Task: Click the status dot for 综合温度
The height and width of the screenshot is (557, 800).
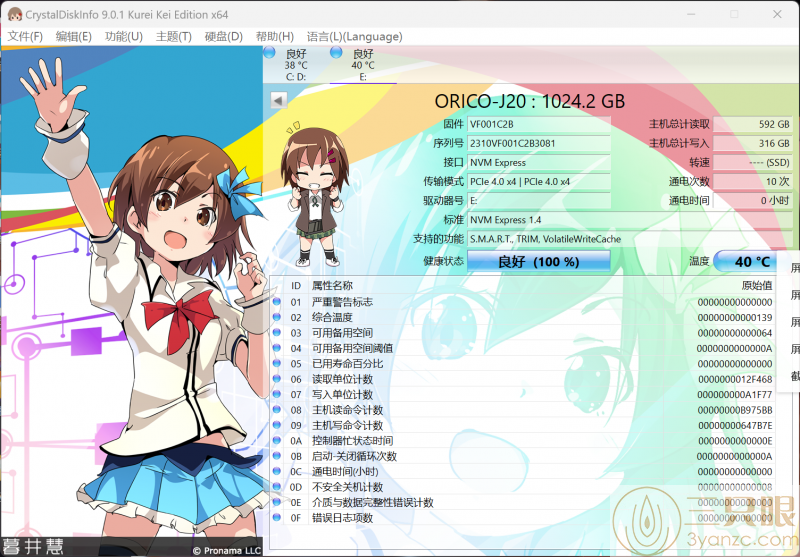Action: tap(277, 317)
